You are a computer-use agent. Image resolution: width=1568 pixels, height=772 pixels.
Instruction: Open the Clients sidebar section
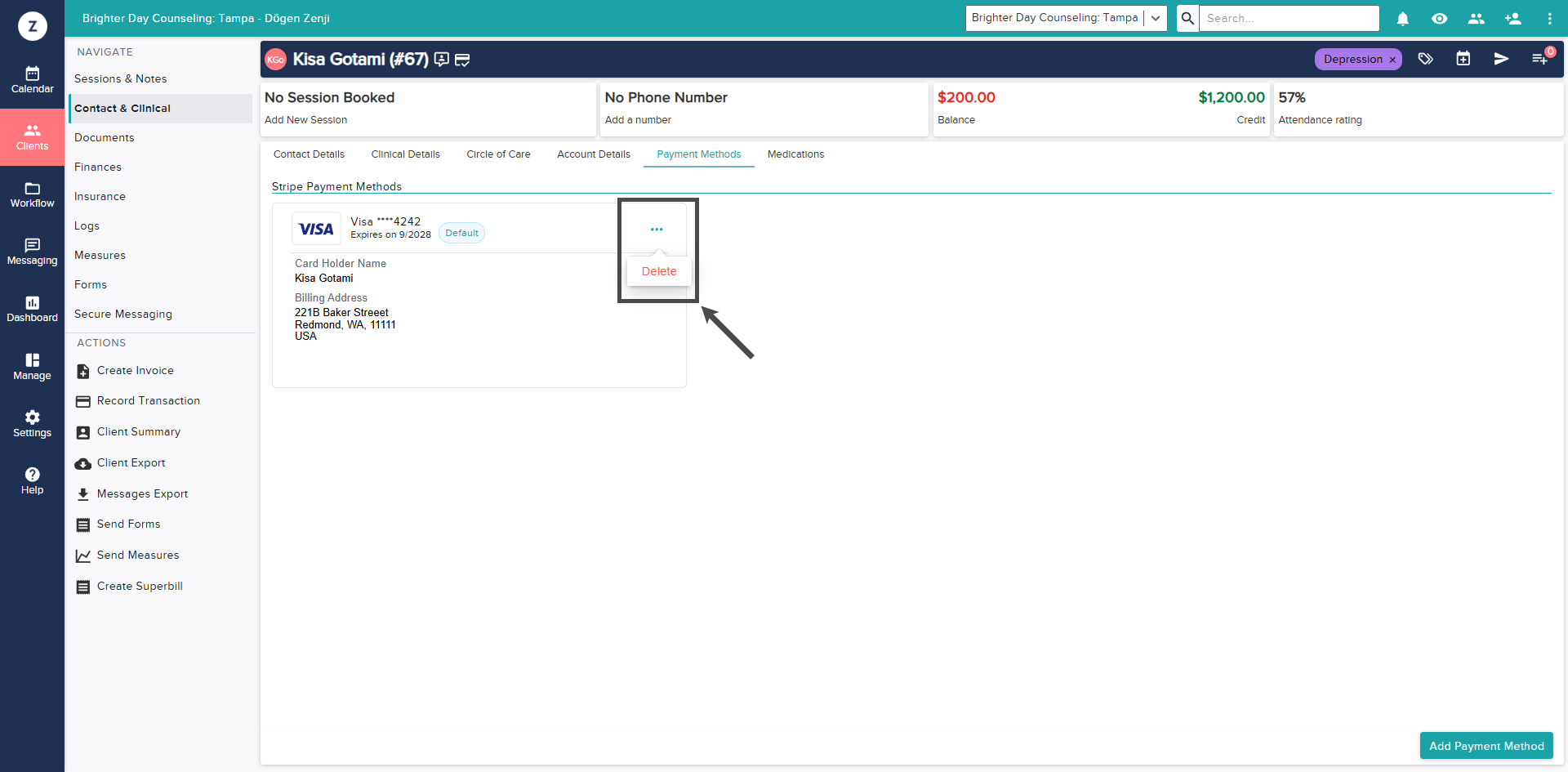tap(32, 137)
